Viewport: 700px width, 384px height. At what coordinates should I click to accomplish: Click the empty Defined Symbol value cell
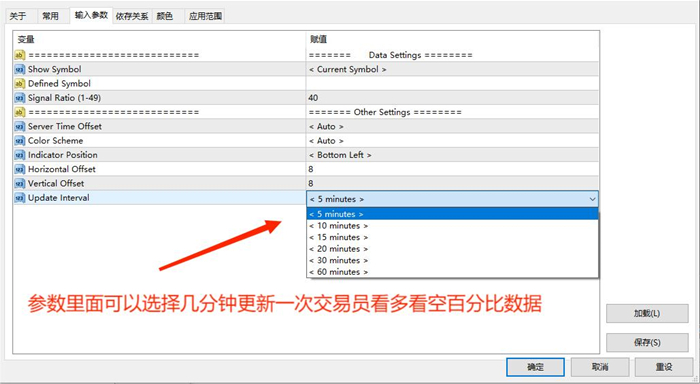click(x=452, y=83)
